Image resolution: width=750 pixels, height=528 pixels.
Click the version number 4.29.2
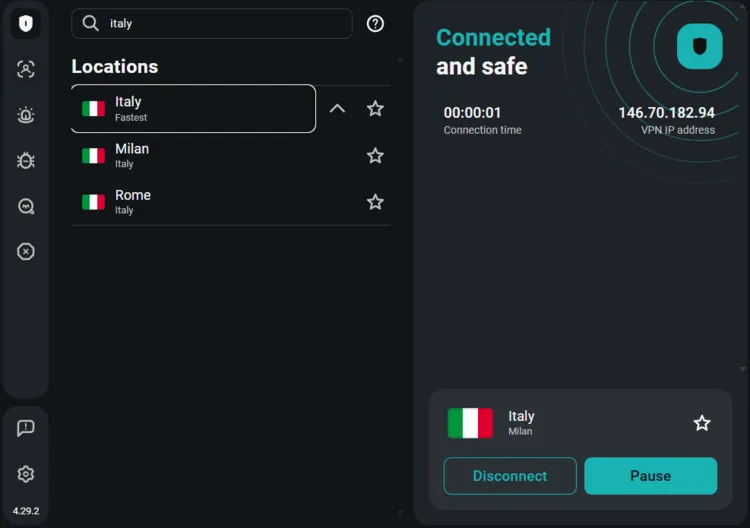click(x=26, y=511)
